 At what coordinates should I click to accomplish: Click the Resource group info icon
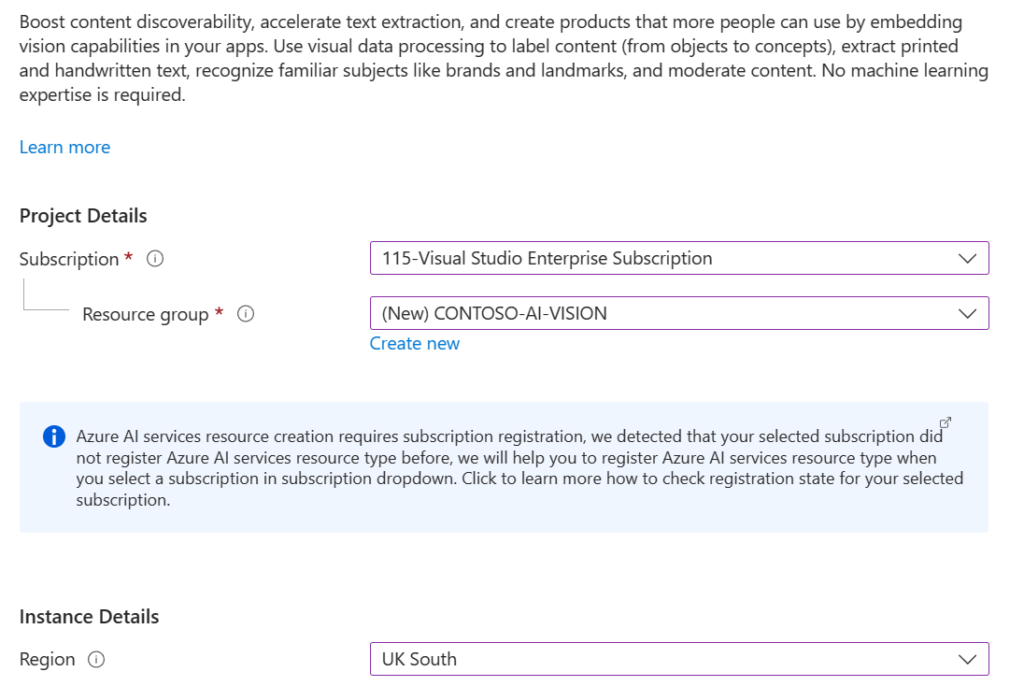tap(246, 314)
